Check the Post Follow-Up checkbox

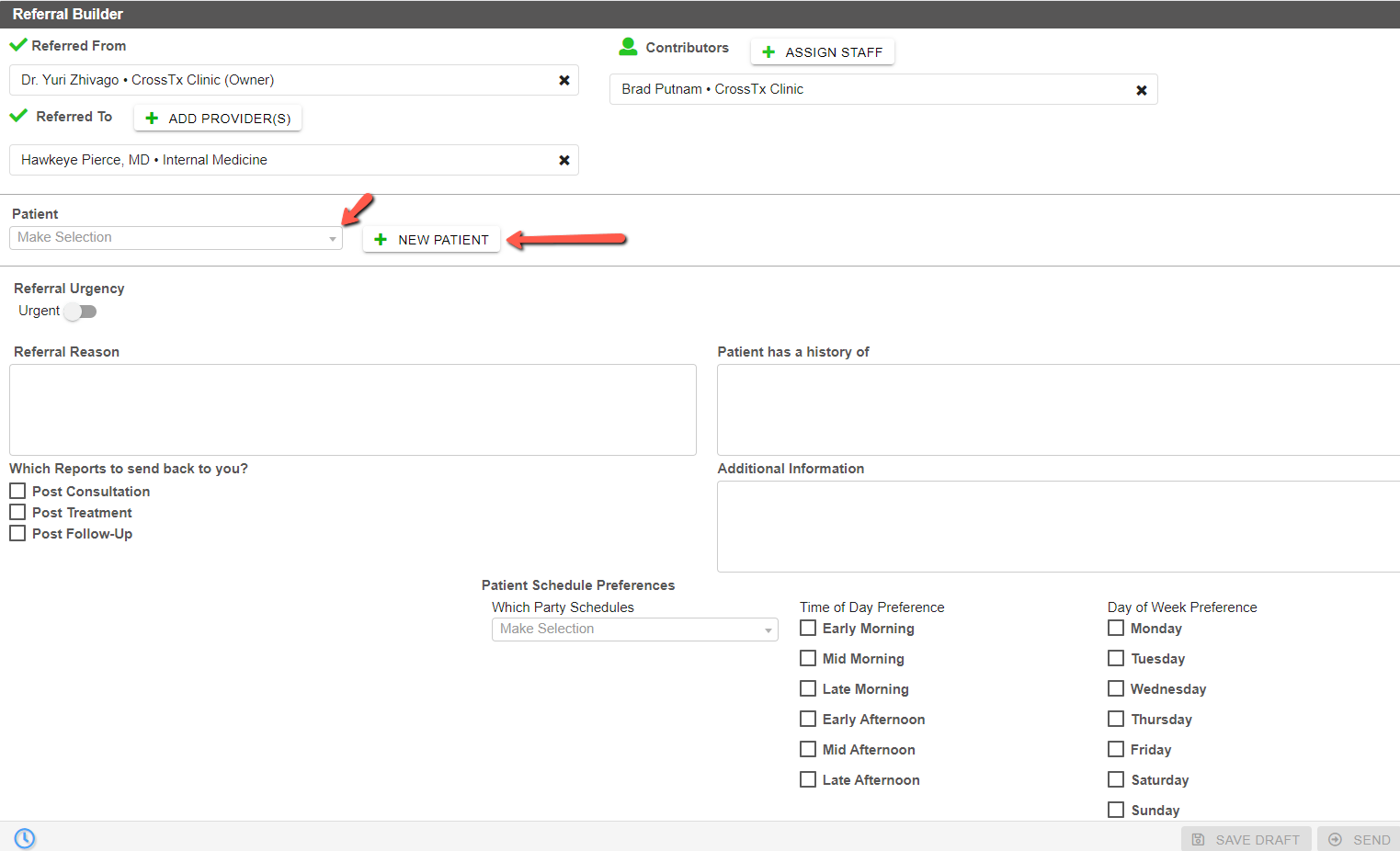[x=17, y=533]
